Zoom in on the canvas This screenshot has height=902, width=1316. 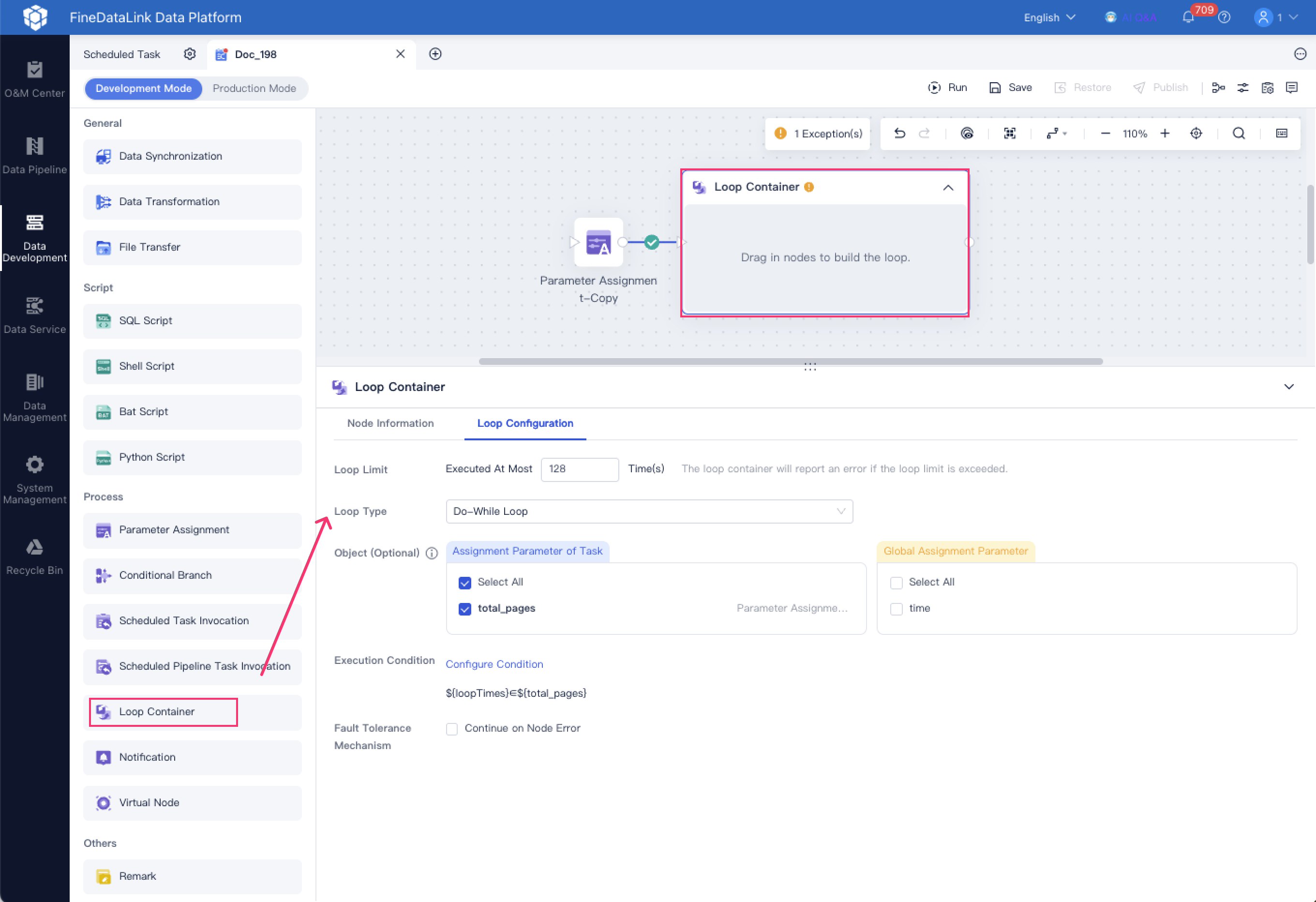(1165, 133)
